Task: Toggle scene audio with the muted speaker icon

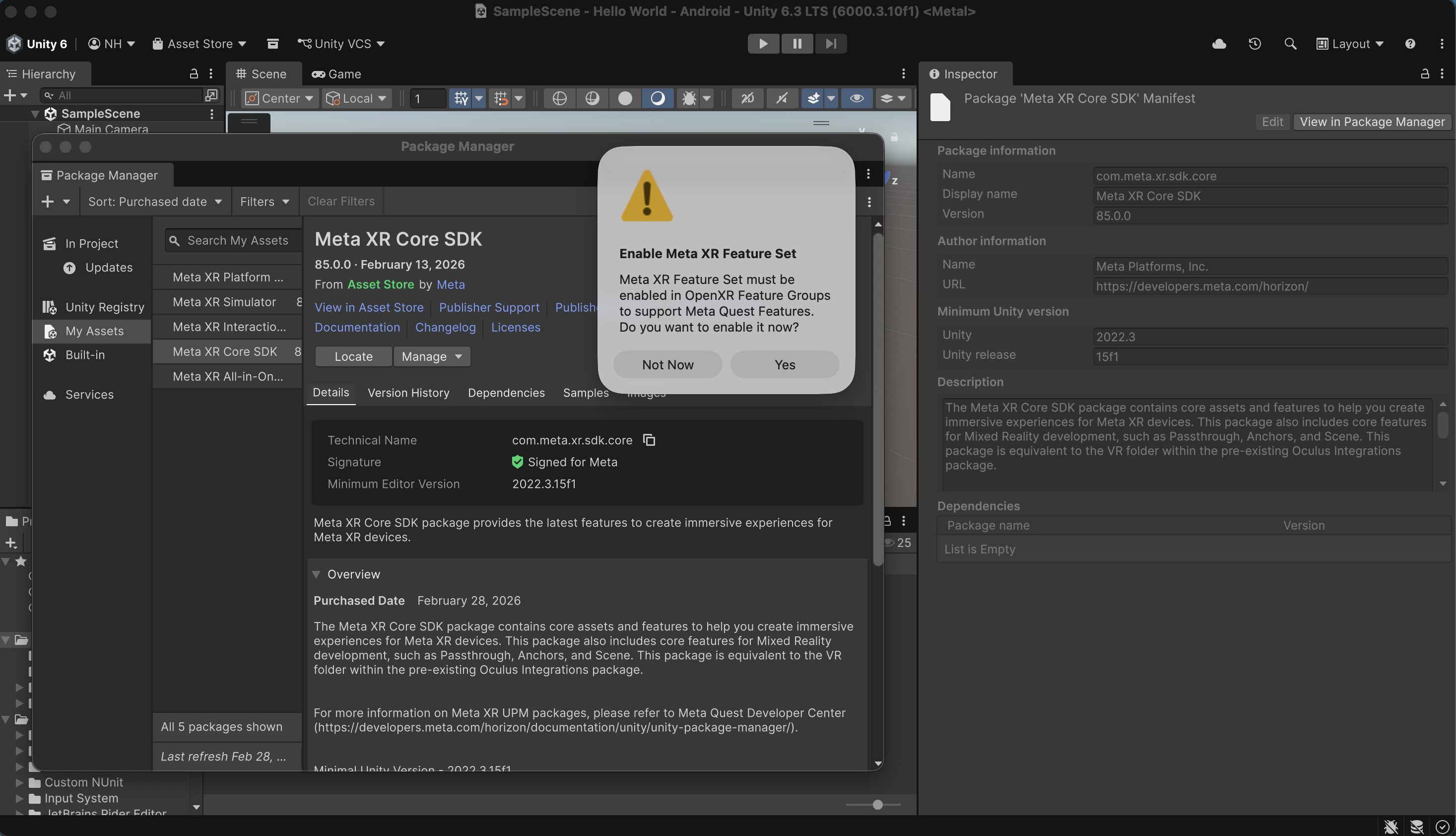Action: point(782,98)
